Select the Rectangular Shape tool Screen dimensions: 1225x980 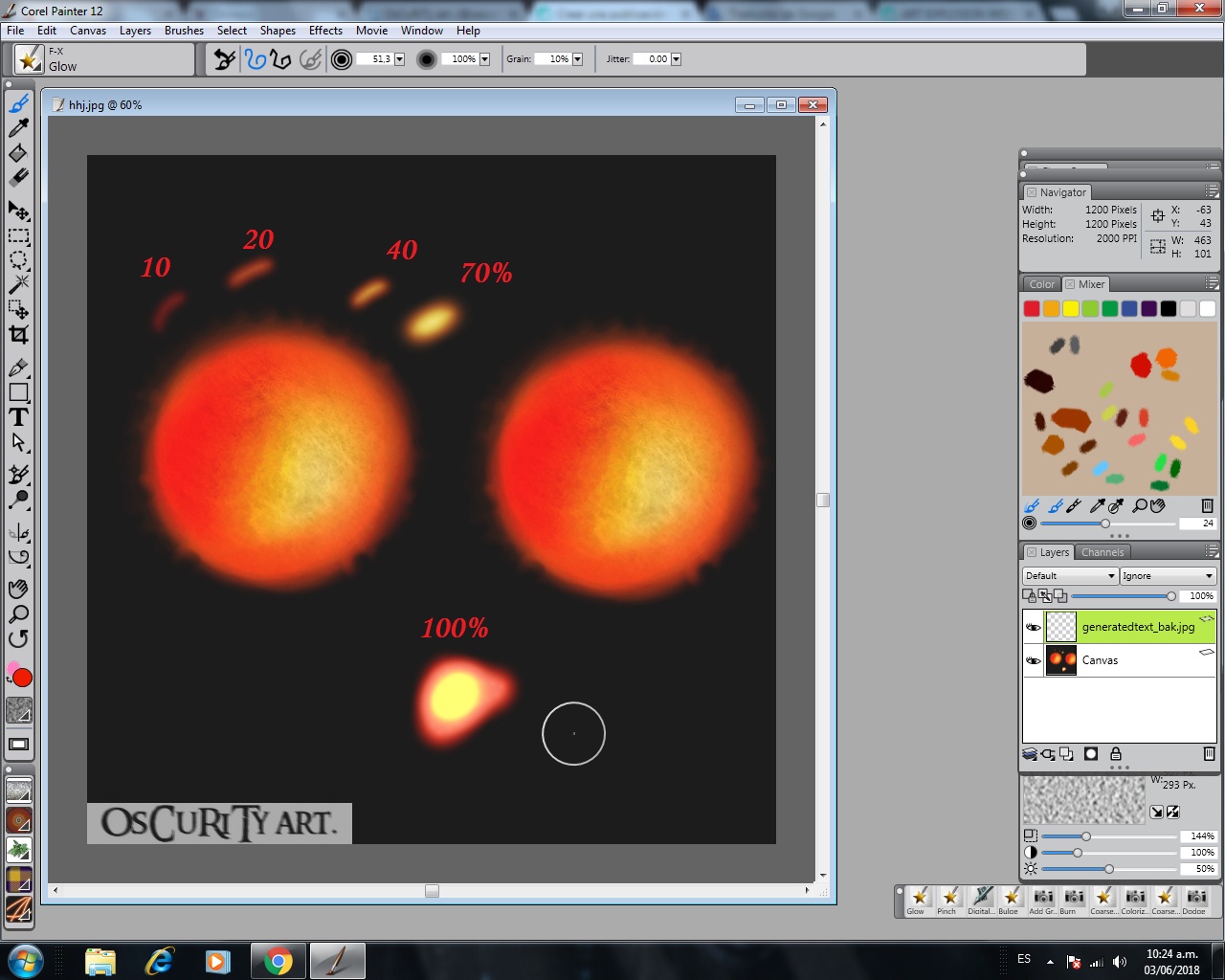19,392
